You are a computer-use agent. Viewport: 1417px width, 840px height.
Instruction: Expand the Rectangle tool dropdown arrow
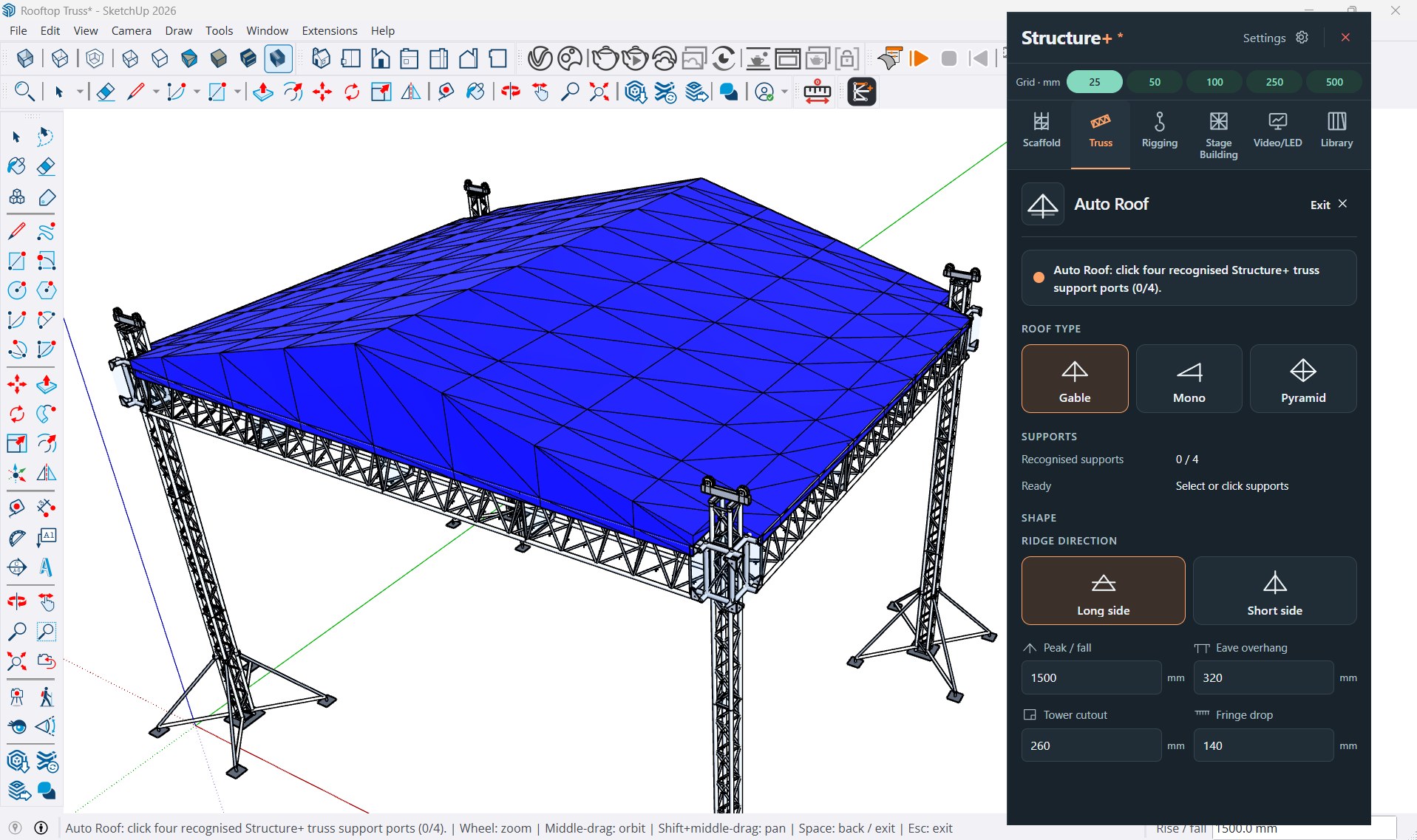pyautogui.click(x=237, y=92)
